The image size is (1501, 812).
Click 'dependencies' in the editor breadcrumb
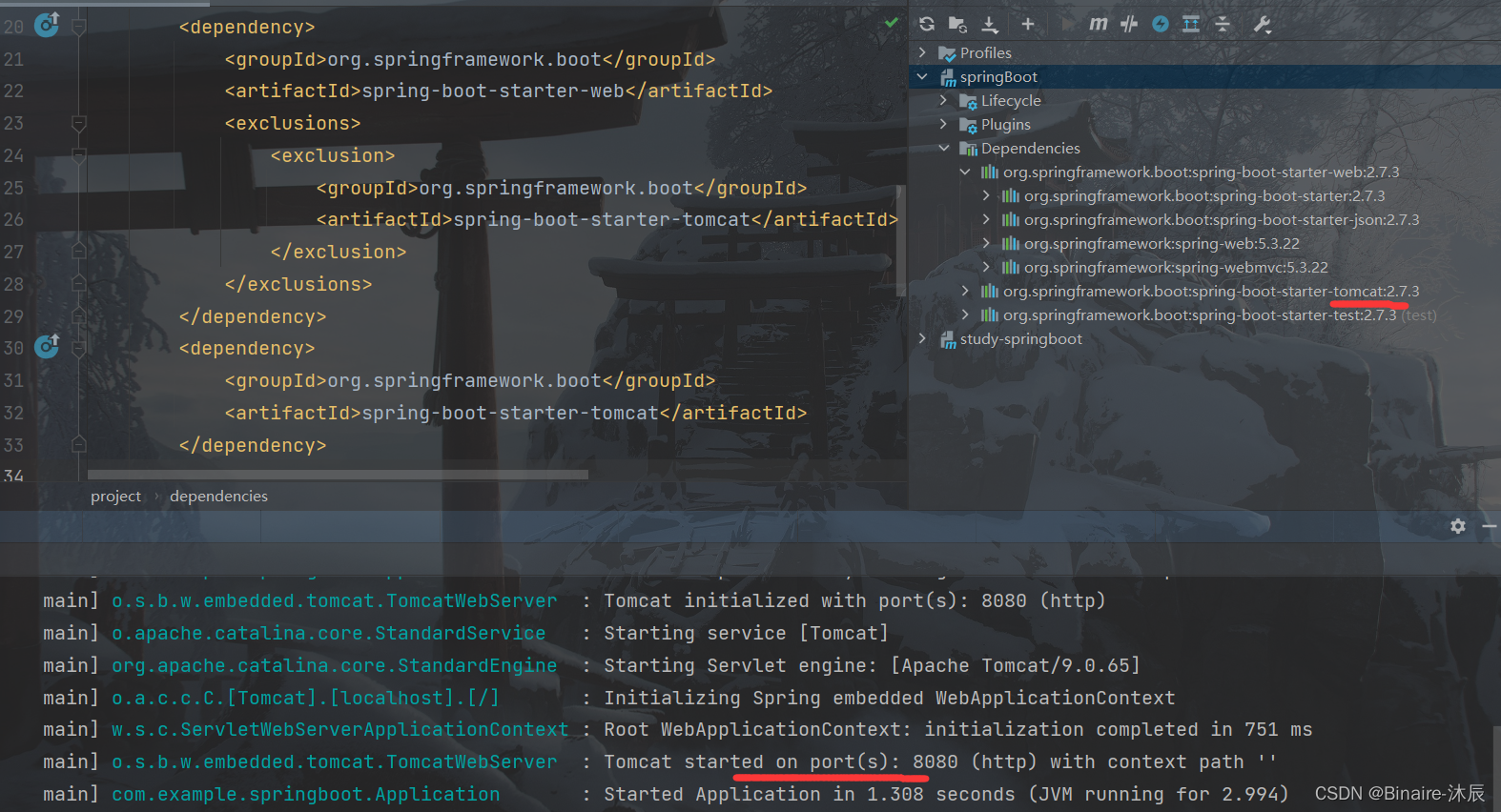coord(218,496)
